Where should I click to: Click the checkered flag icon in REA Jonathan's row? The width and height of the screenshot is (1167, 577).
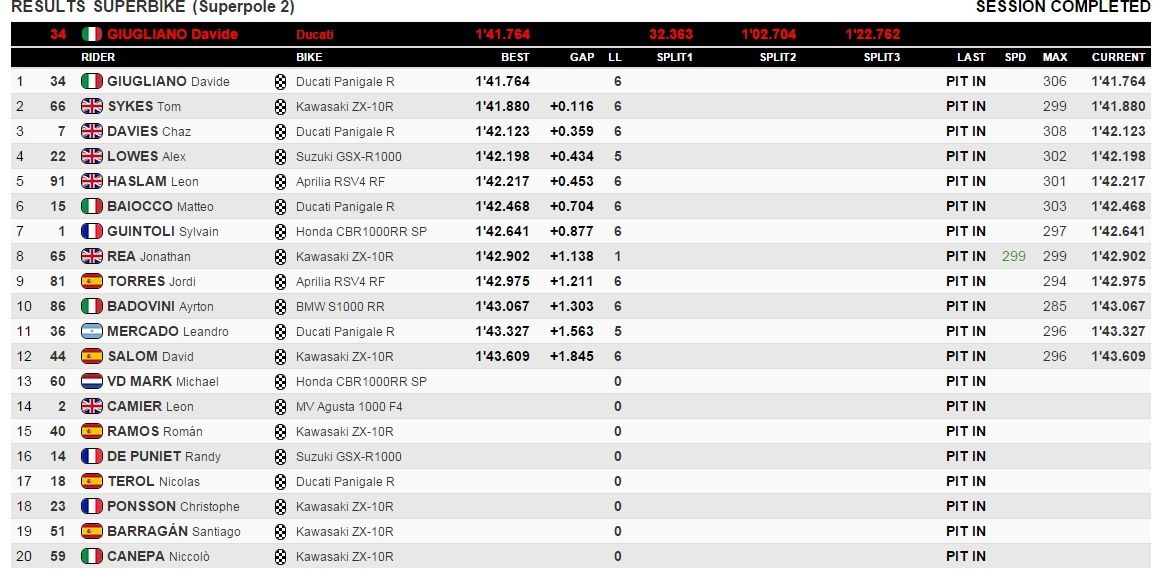tap(281, 257)
